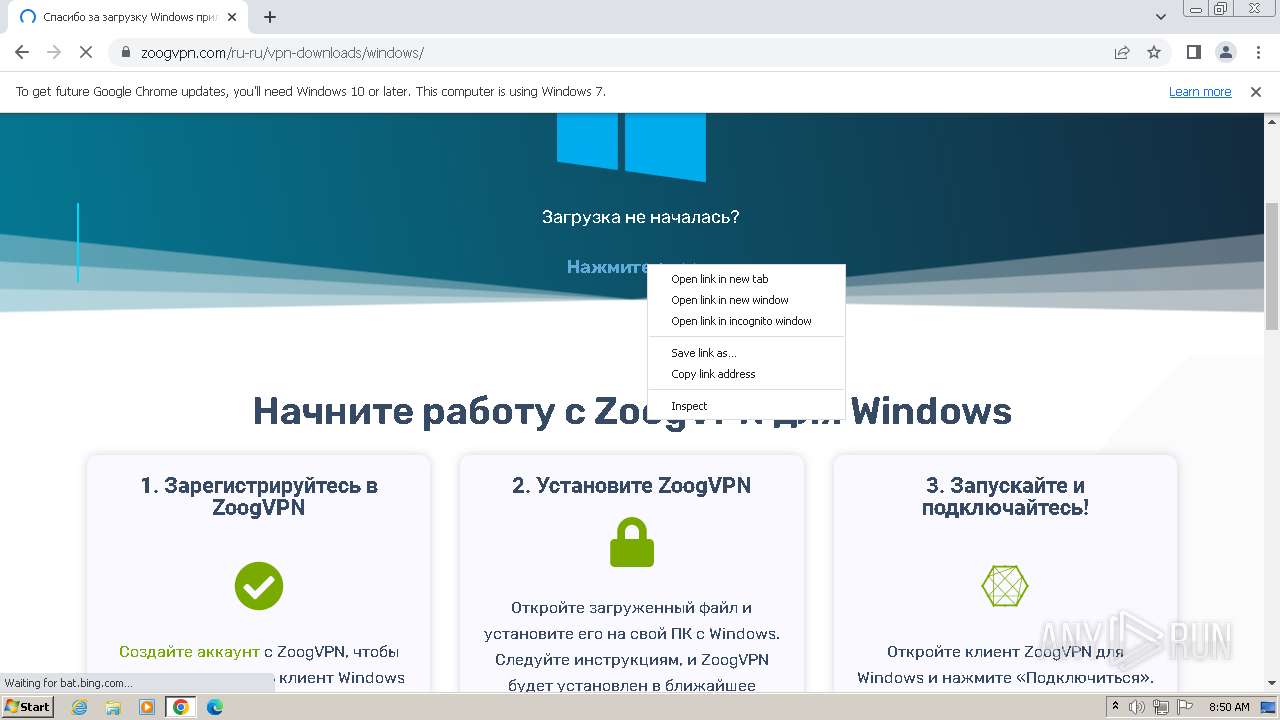
Task: Click the Нажмите download link
Action: click(608, 266)
